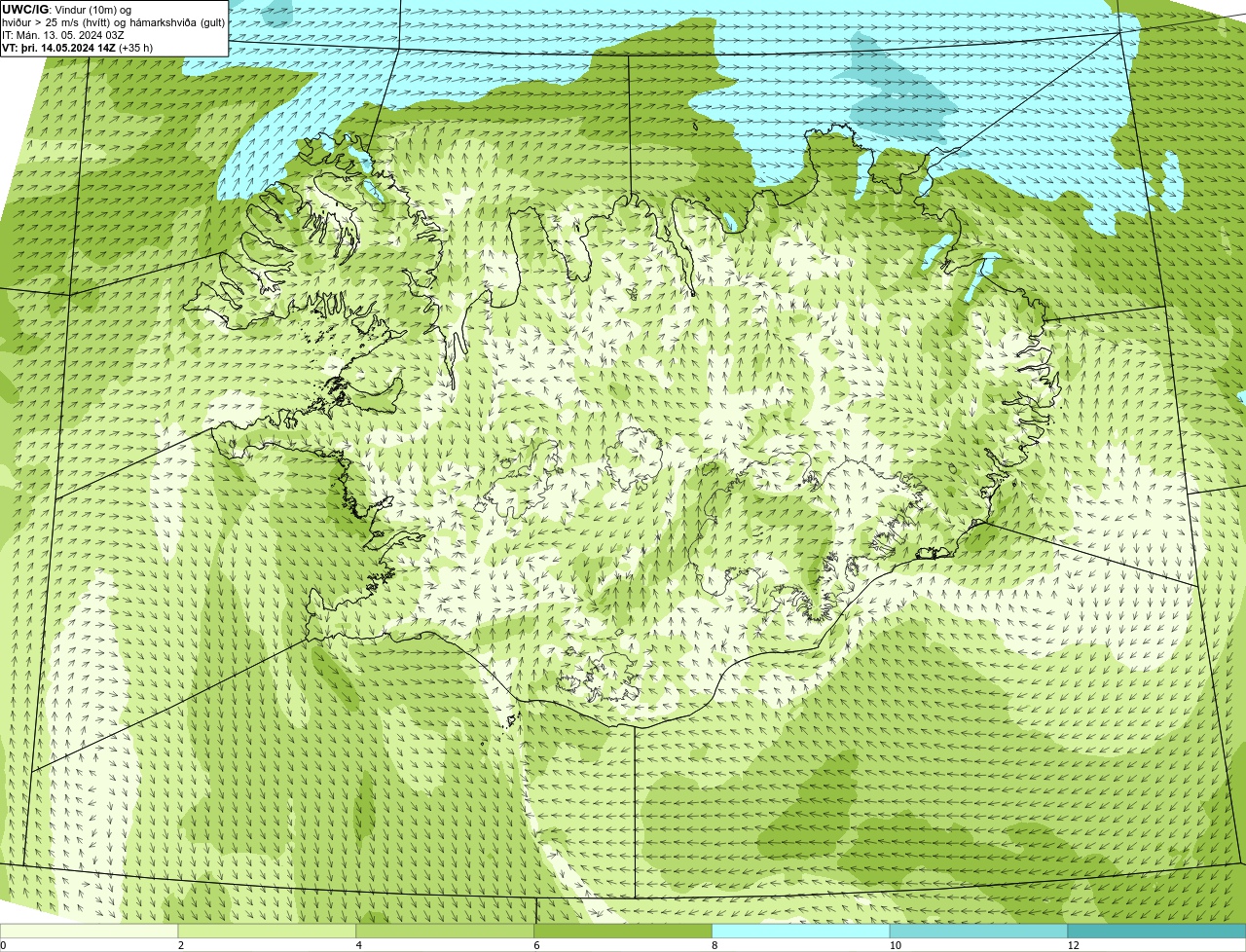Click the 10–12 m/s turquoise legend swatch

[x=979, y=931]
